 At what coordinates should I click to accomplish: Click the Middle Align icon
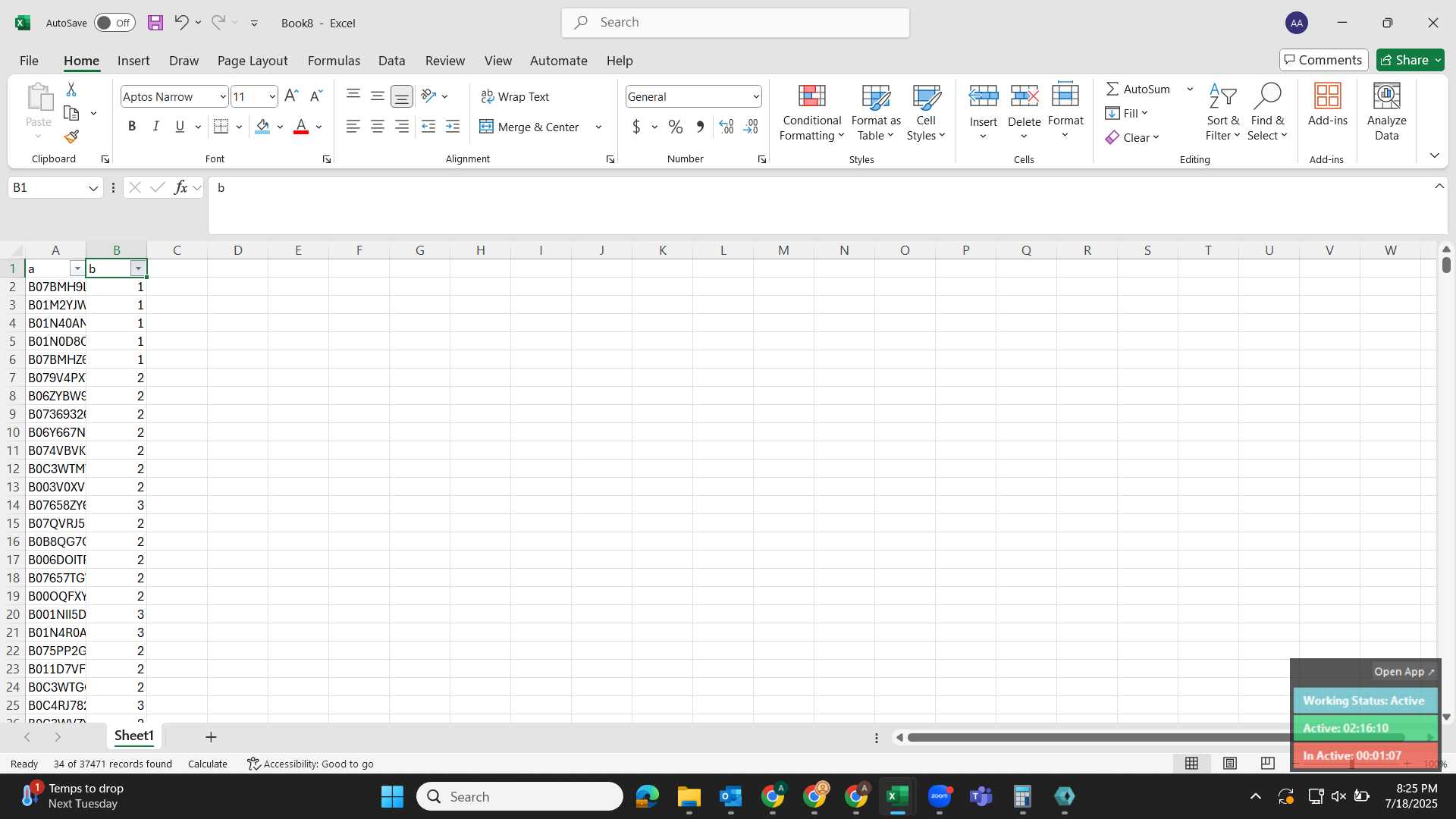pyautogui.click(x=378, y=96)
